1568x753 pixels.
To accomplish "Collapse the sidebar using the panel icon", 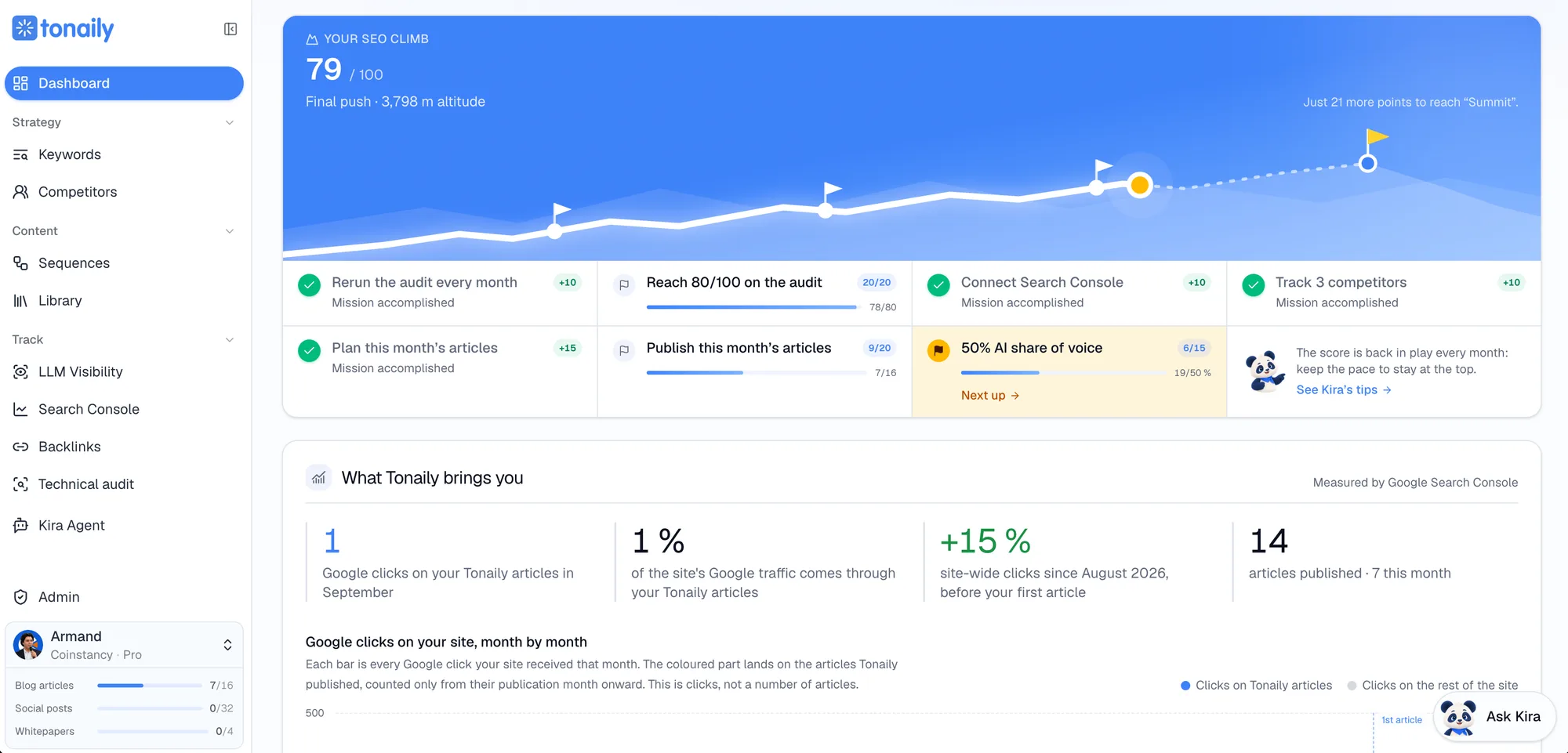I will tap(230, 29).
